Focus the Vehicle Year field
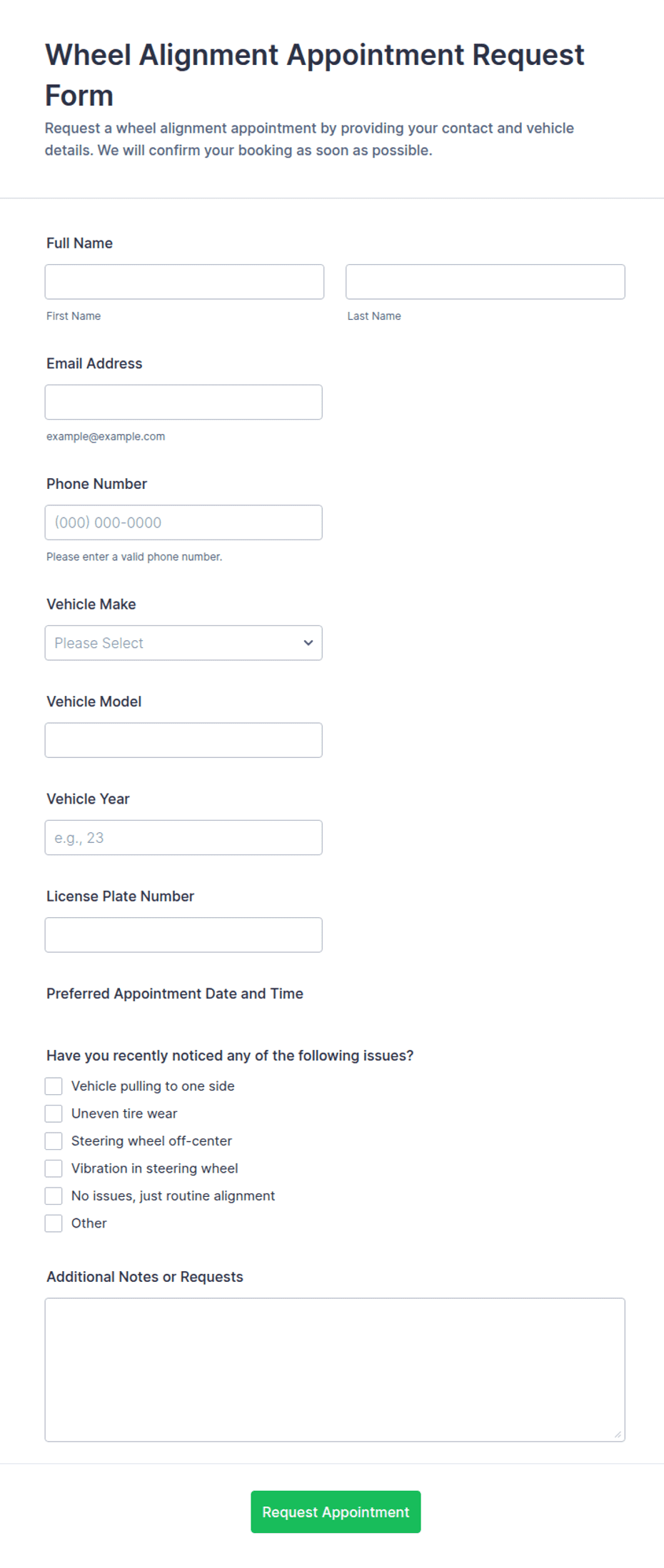 (183, 838)
